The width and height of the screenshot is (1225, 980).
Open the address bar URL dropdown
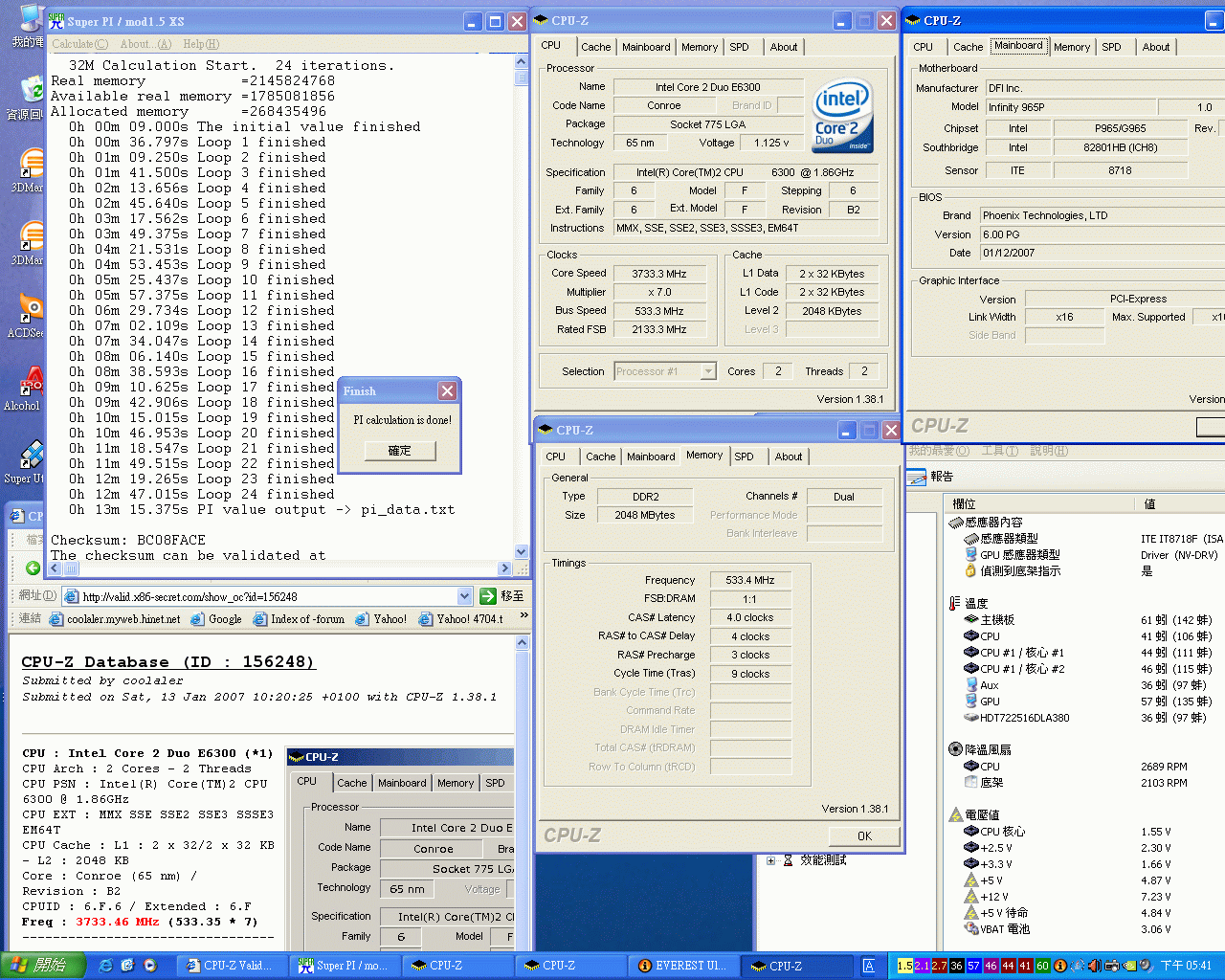click(x=464, y=596)
